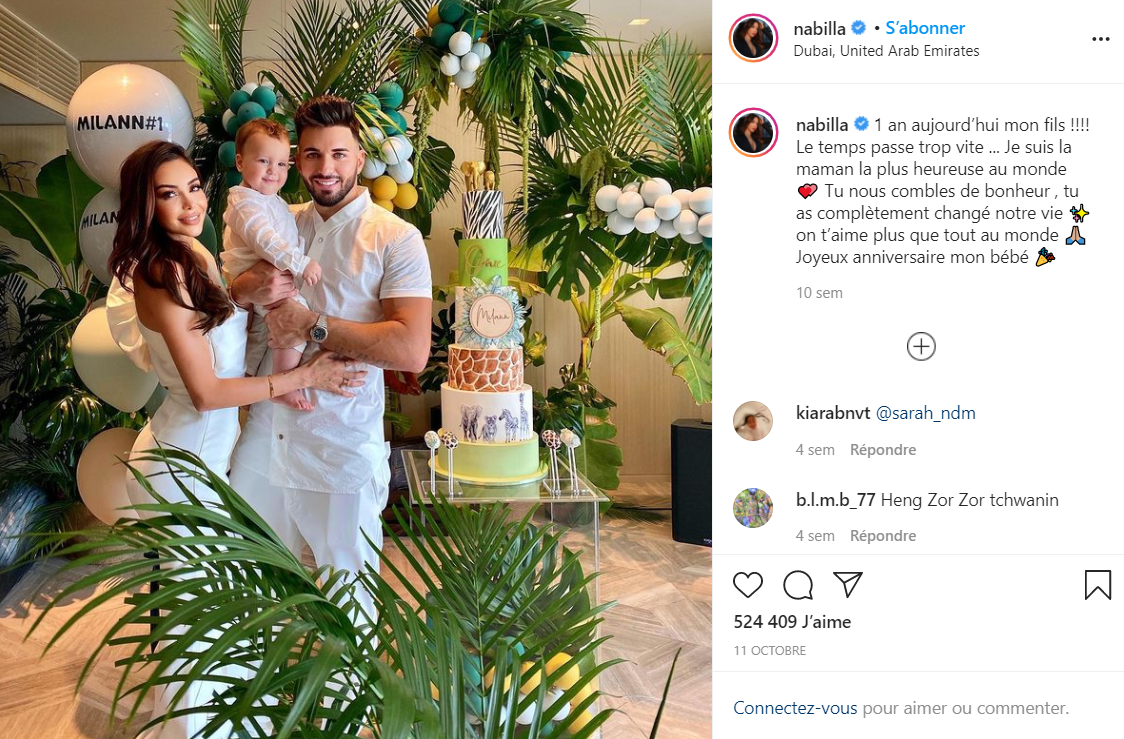Save post with the bookmark icon
This screenshot has width=1124, height=739.
[1097, 585]
